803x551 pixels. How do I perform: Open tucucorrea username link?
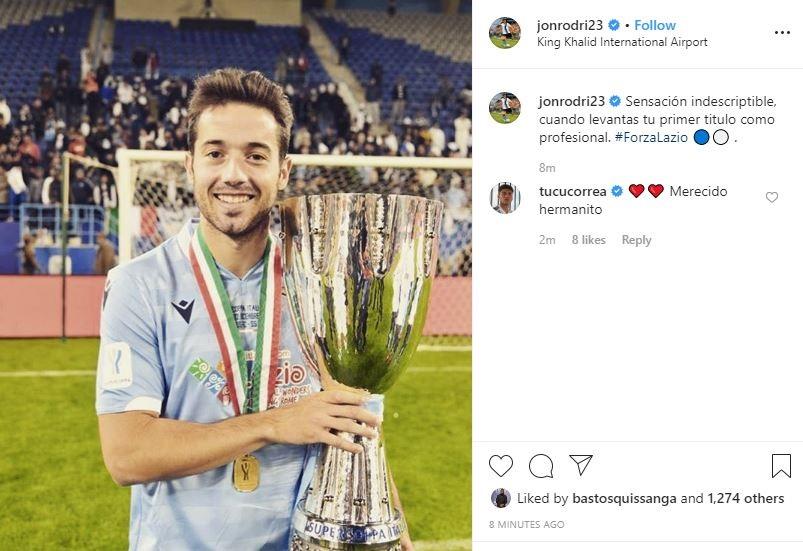[573, 192]
